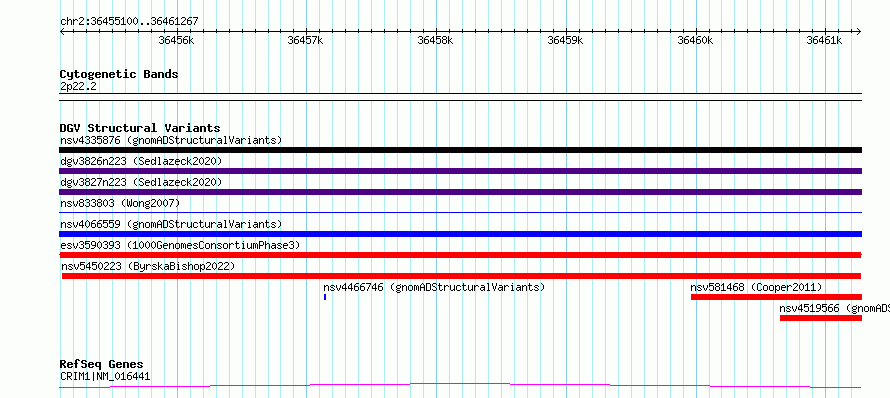
Task: Click the 36459k ruler tick label
Action: (x=565, y=40)
